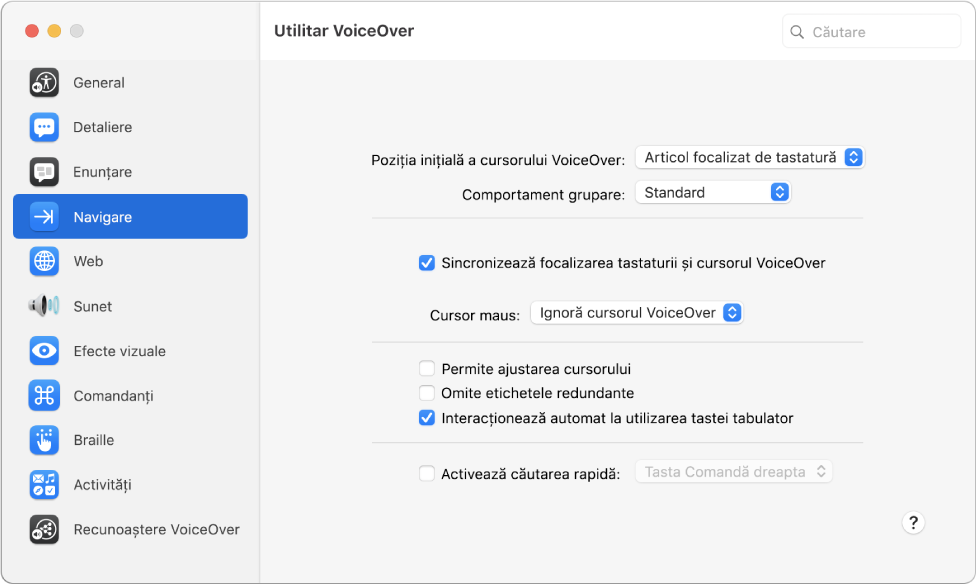976x585 pixels.
Task: Click the General accessibility icon in sidebar
Action: [x=44, y=83]
